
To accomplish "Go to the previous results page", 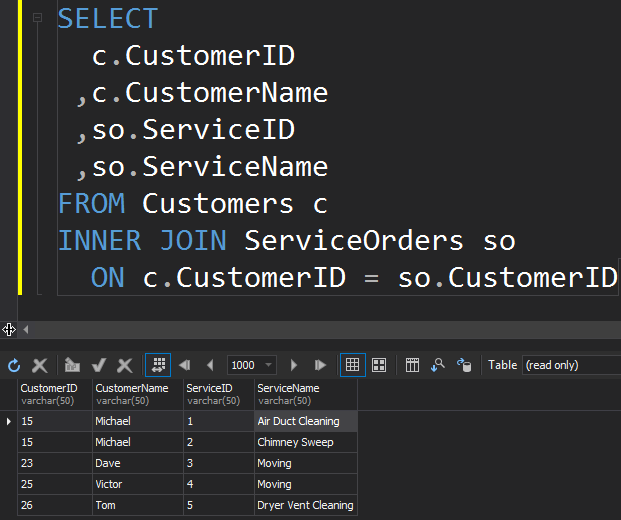I will click(x=210, y=365).
